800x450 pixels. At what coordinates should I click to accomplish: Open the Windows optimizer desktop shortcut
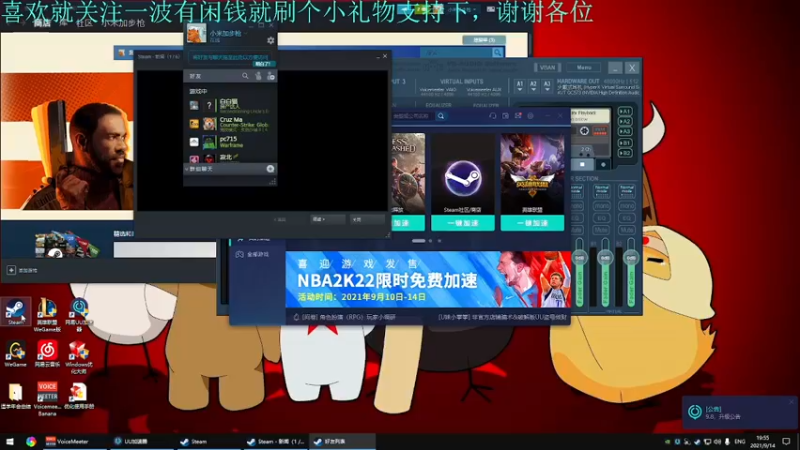79,357
